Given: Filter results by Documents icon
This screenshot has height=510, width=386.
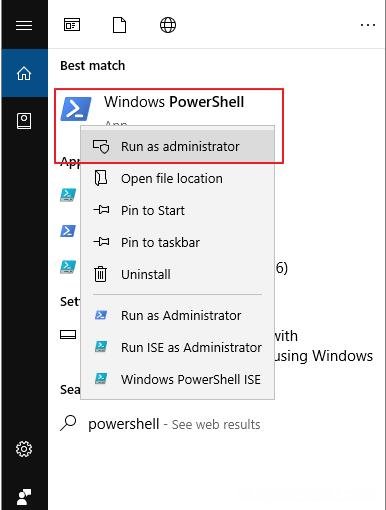Looking at the screenshot, I should 120,25.
